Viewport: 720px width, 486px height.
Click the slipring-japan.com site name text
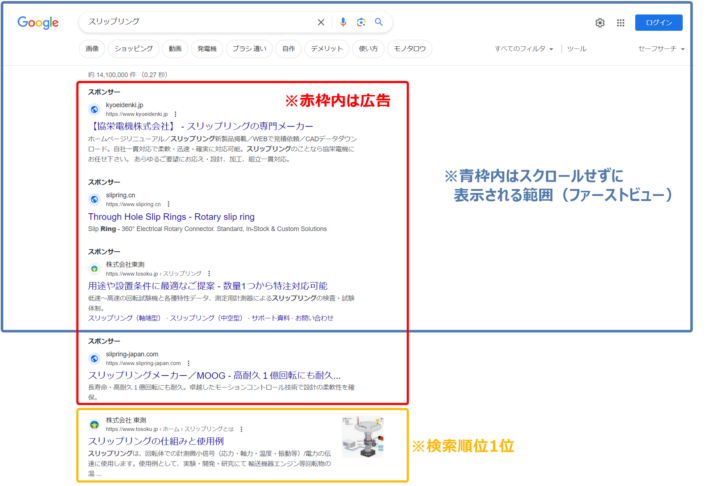pyautogui.click(x=132, y=354)
